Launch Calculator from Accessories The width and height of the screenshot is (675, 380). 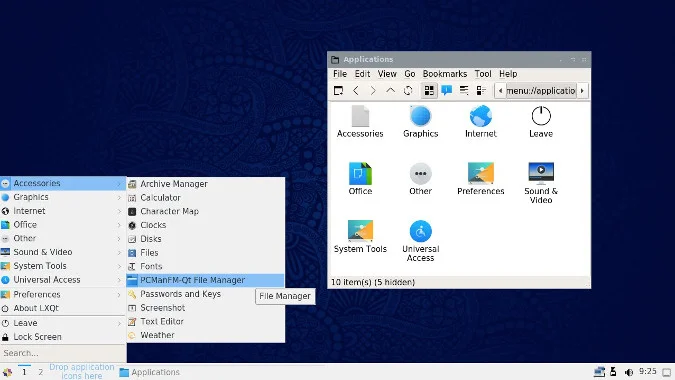click(205, 198)
